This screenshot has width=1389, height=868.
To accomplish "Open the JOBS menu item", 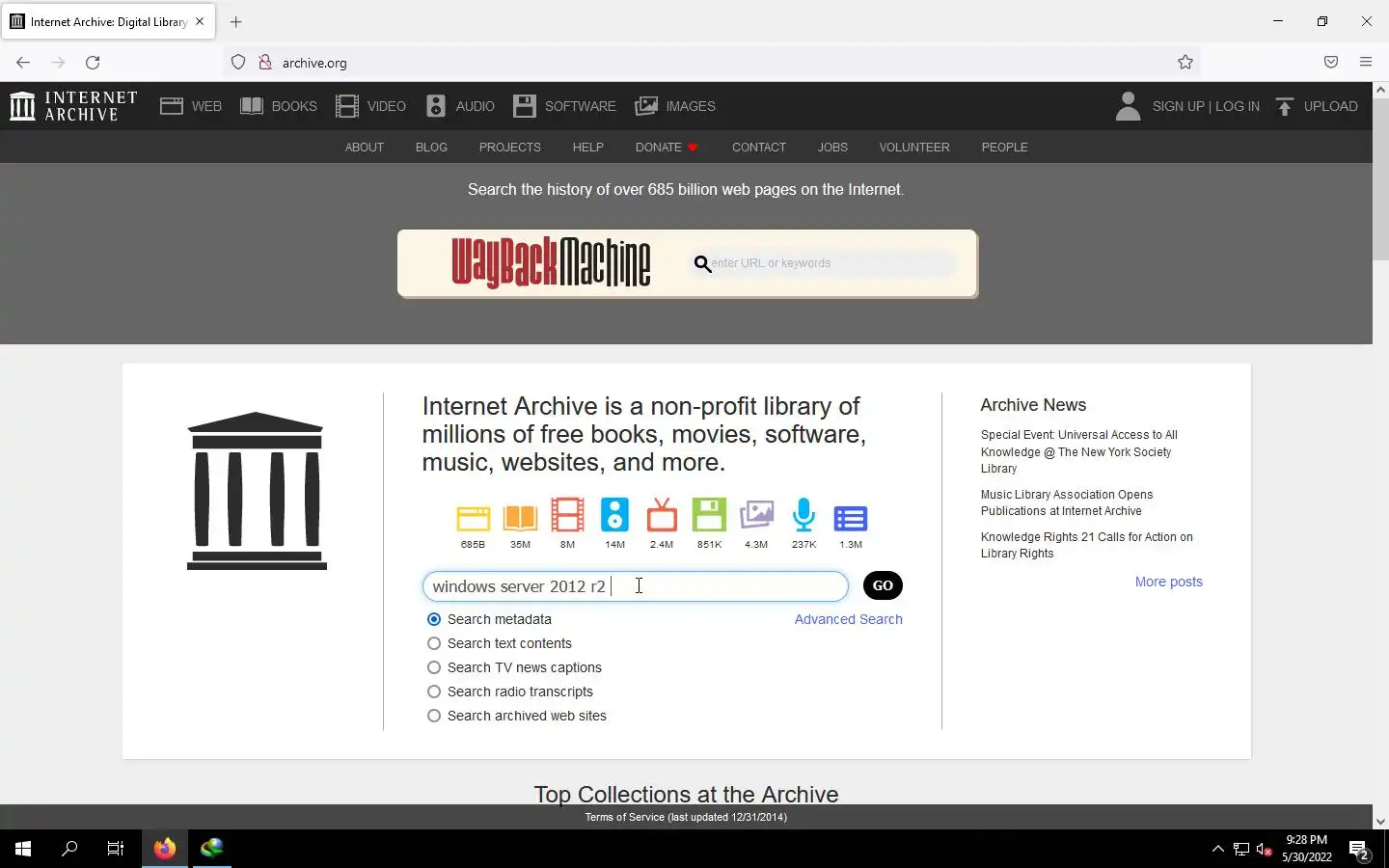I will tap(832, 148).
